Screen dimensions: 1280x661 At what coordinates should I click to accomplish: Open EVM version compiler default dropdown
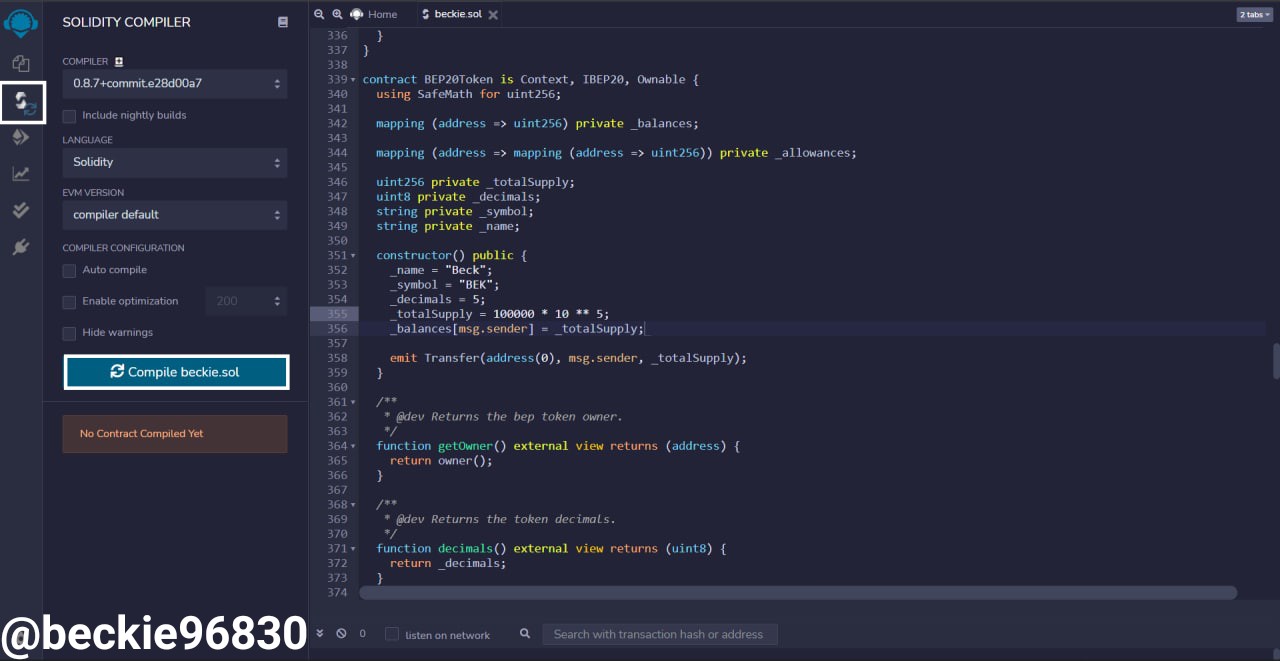[175, 215]
